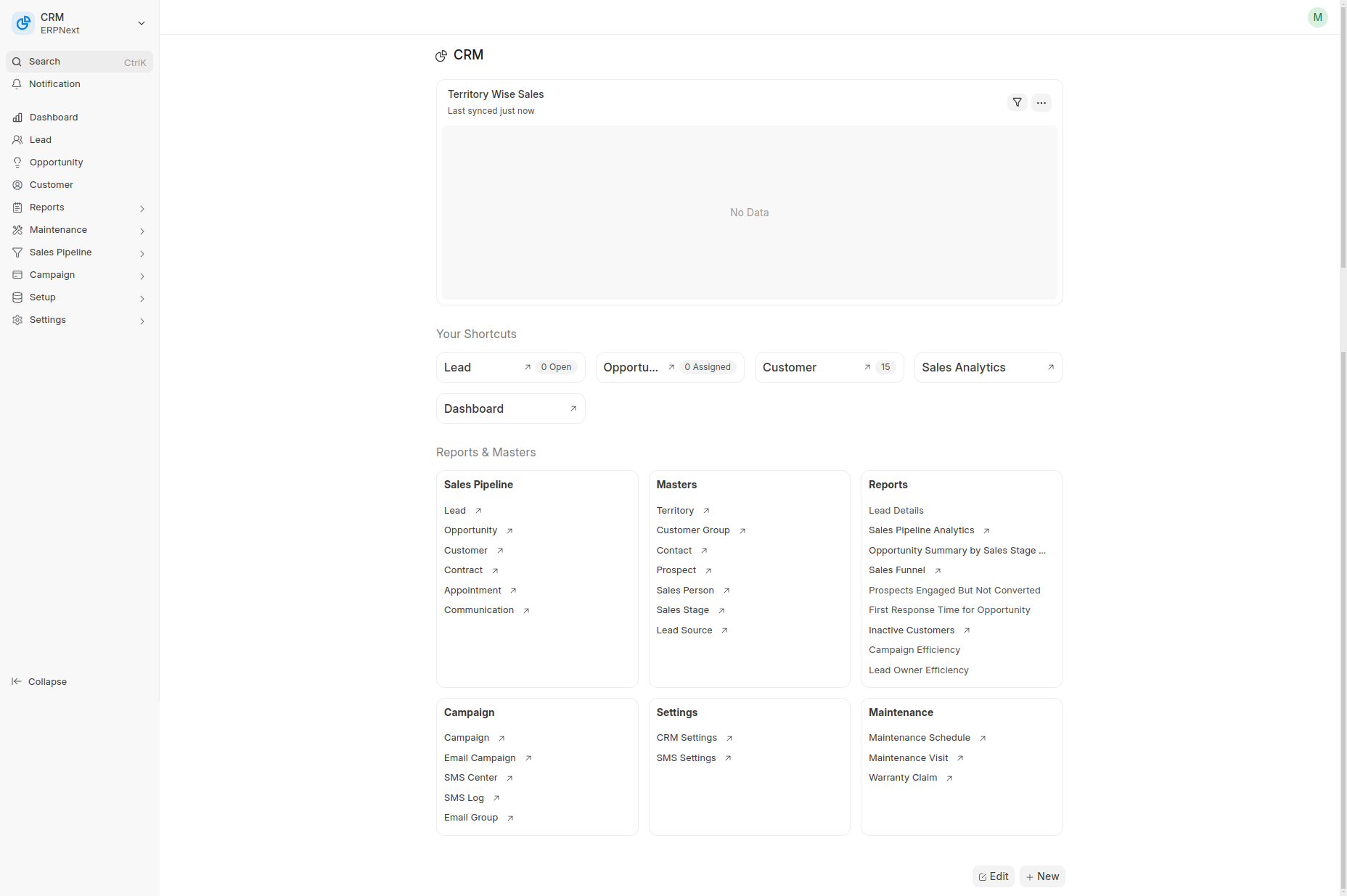This screenshot has height=896, width=1347.
Task: Click the Edit button at page bottom
Action: point(993,876)
